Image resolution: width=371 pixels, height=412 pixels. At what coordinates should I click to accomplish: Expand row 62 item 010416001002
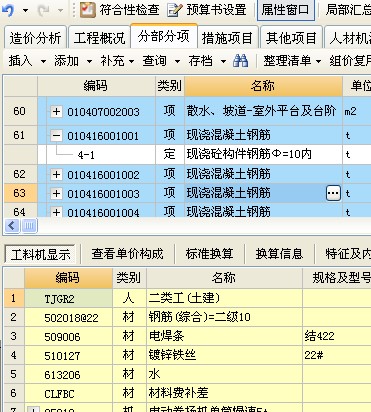coord(56,174)
